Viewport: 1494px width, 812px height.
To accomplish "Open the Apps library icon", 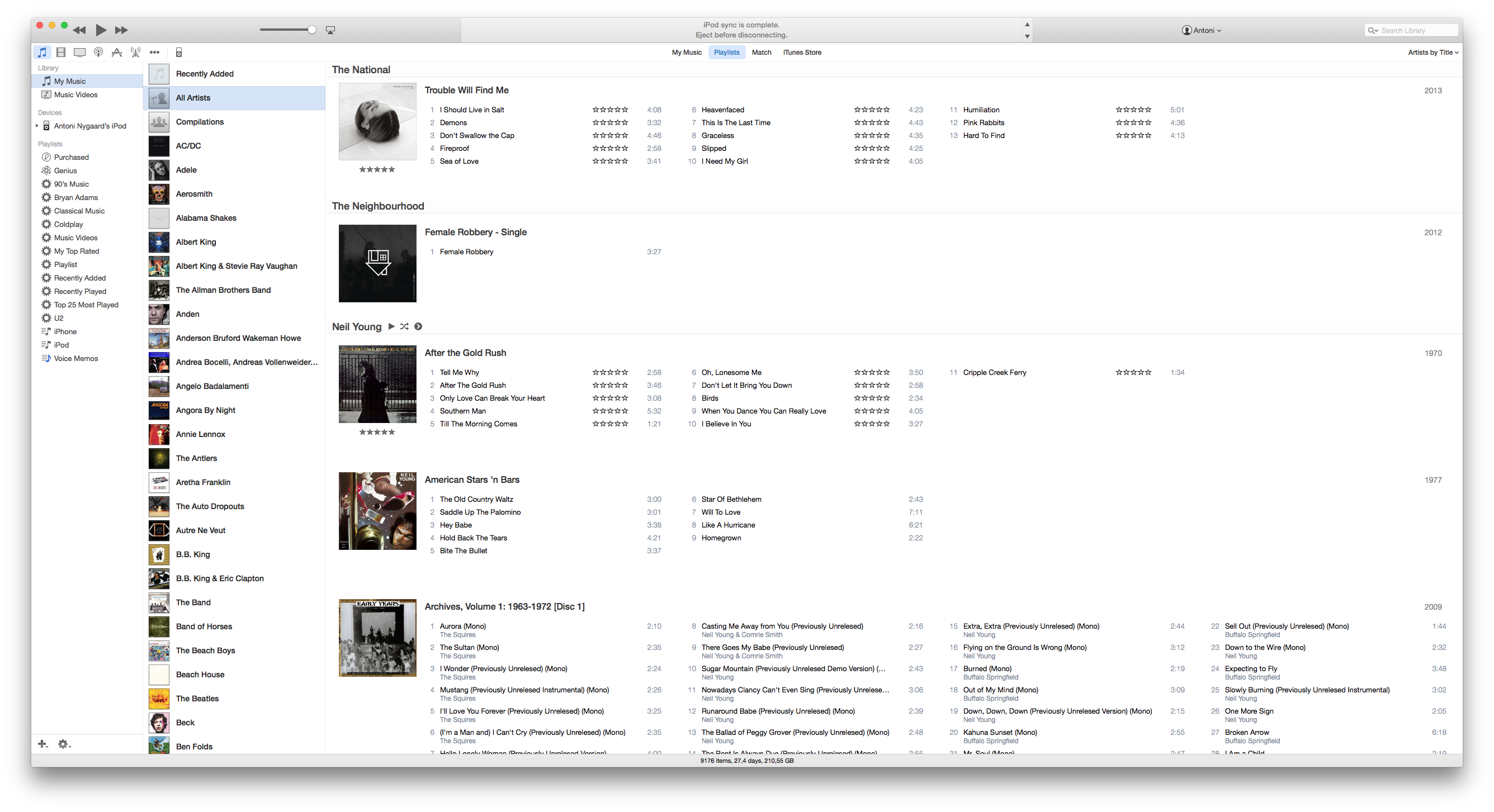I will point(116,52).
